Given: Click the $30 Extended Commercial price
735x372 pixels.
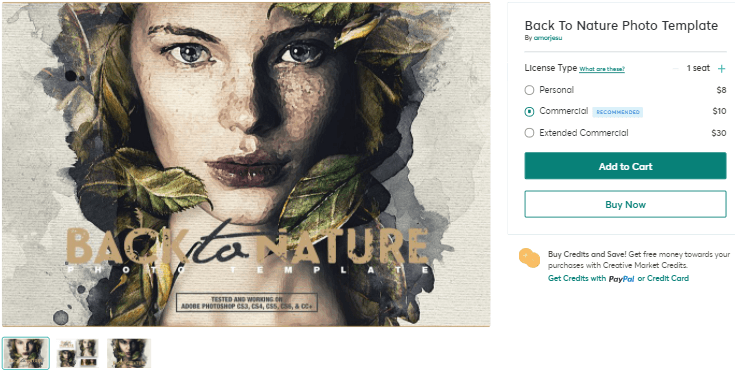Looking at the screenshot, I should pyautogui.click(x=719, y=133).
